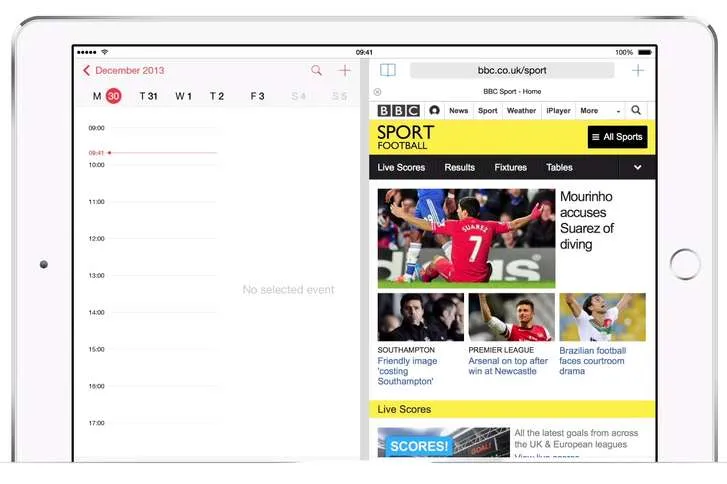
Task: Select Wednesday 1 in week strip
Action: tap(183, 96)
